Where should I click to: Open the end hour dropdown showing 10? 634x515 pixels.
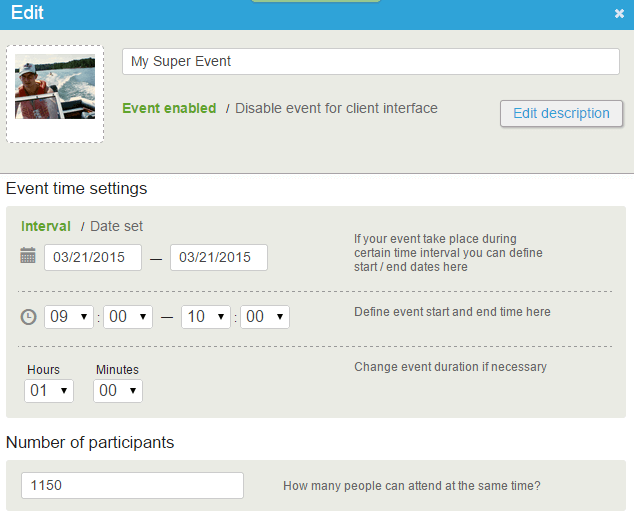(x=206, y=317)
